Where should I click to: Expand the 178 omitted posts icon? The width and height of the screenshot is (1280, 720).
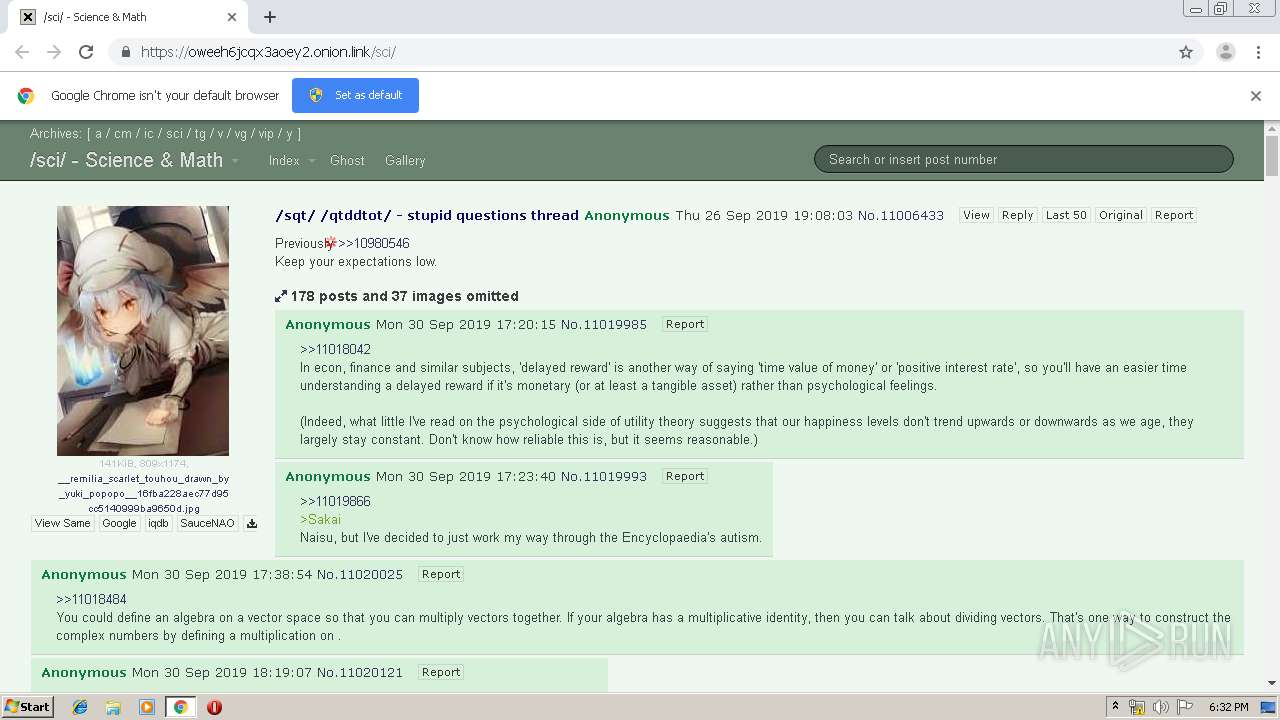tap(281, 296)
